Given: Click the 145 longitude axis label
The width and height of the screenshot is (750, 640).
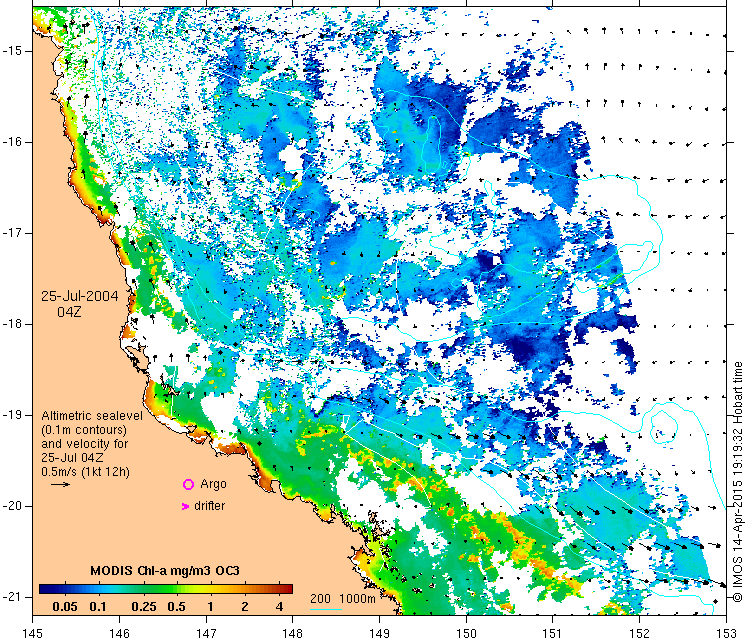Looking at the screenshot, I should [33, 633].
